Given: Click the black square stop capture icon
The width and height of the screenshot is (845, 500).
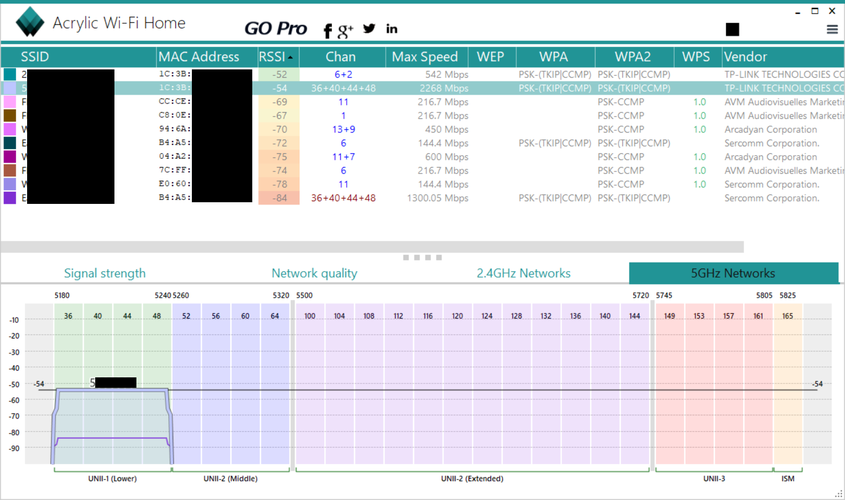Looking at the screenshot, I should click(733, 31).
